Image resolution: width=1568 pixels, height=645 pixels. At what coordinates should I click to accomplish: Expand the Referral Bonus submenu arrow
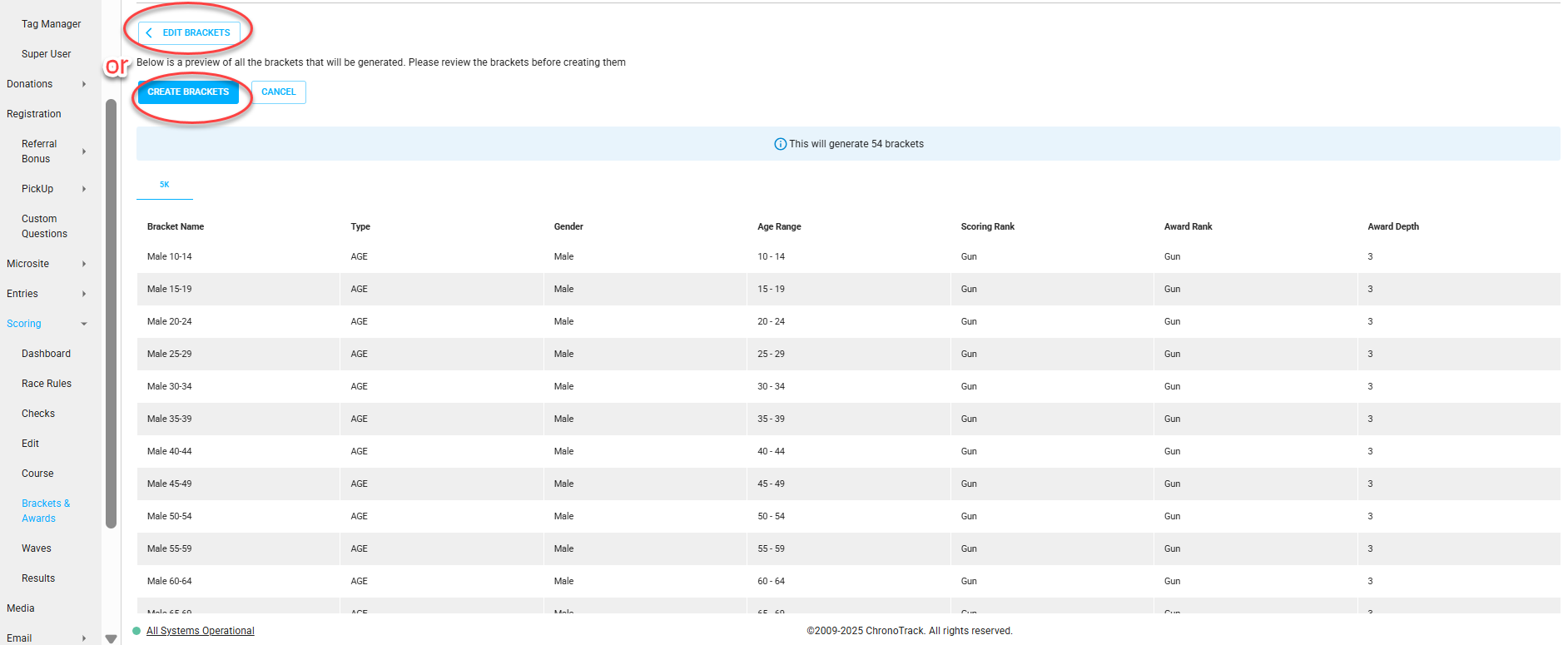coord(84,151)
